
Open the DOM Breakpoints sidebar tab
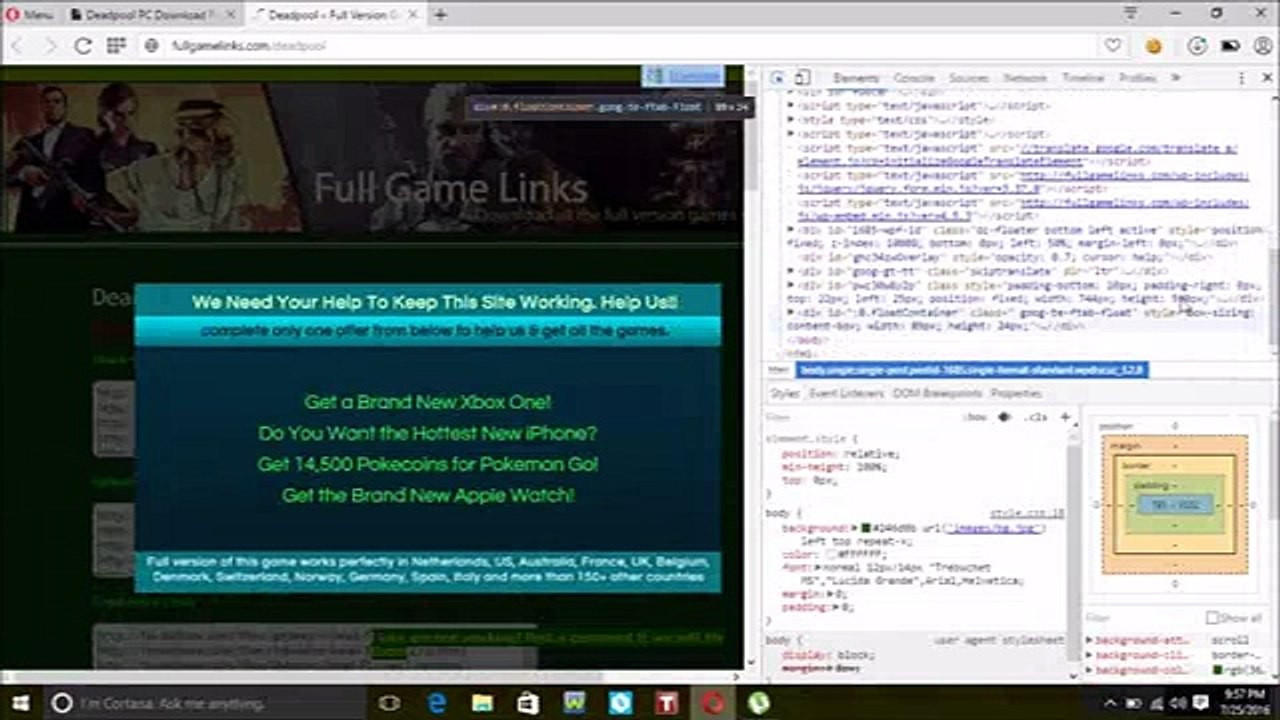tap(937, 393)
